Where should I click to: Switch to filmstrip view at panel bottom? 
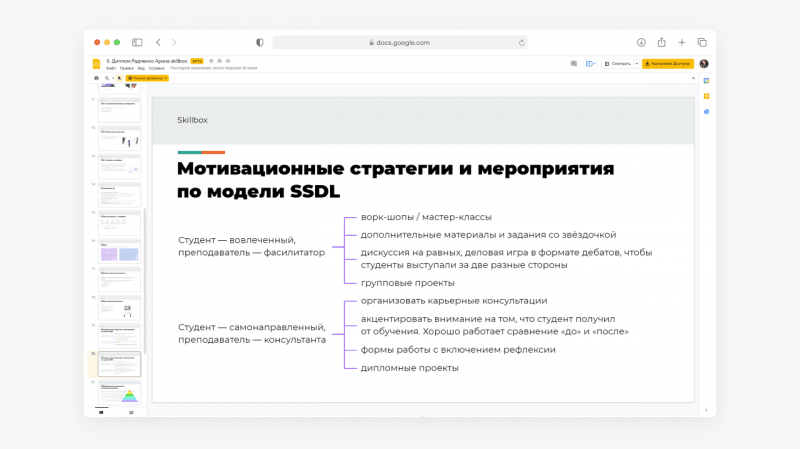pos(101,412)
